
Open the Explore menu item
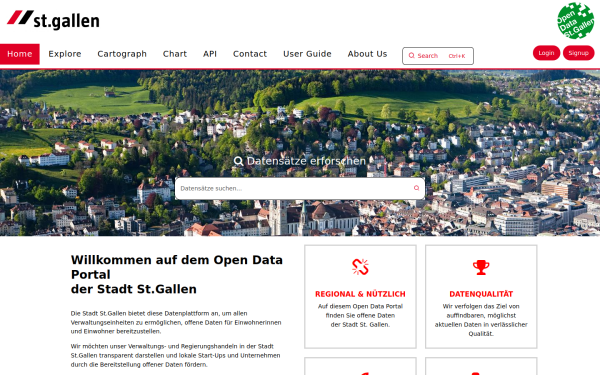point(65,54)
